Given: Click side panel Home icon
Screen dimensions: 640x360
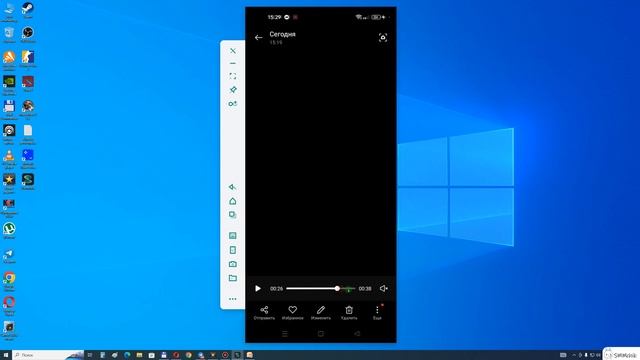Looking at the screenshot, I should click(233, 201).
